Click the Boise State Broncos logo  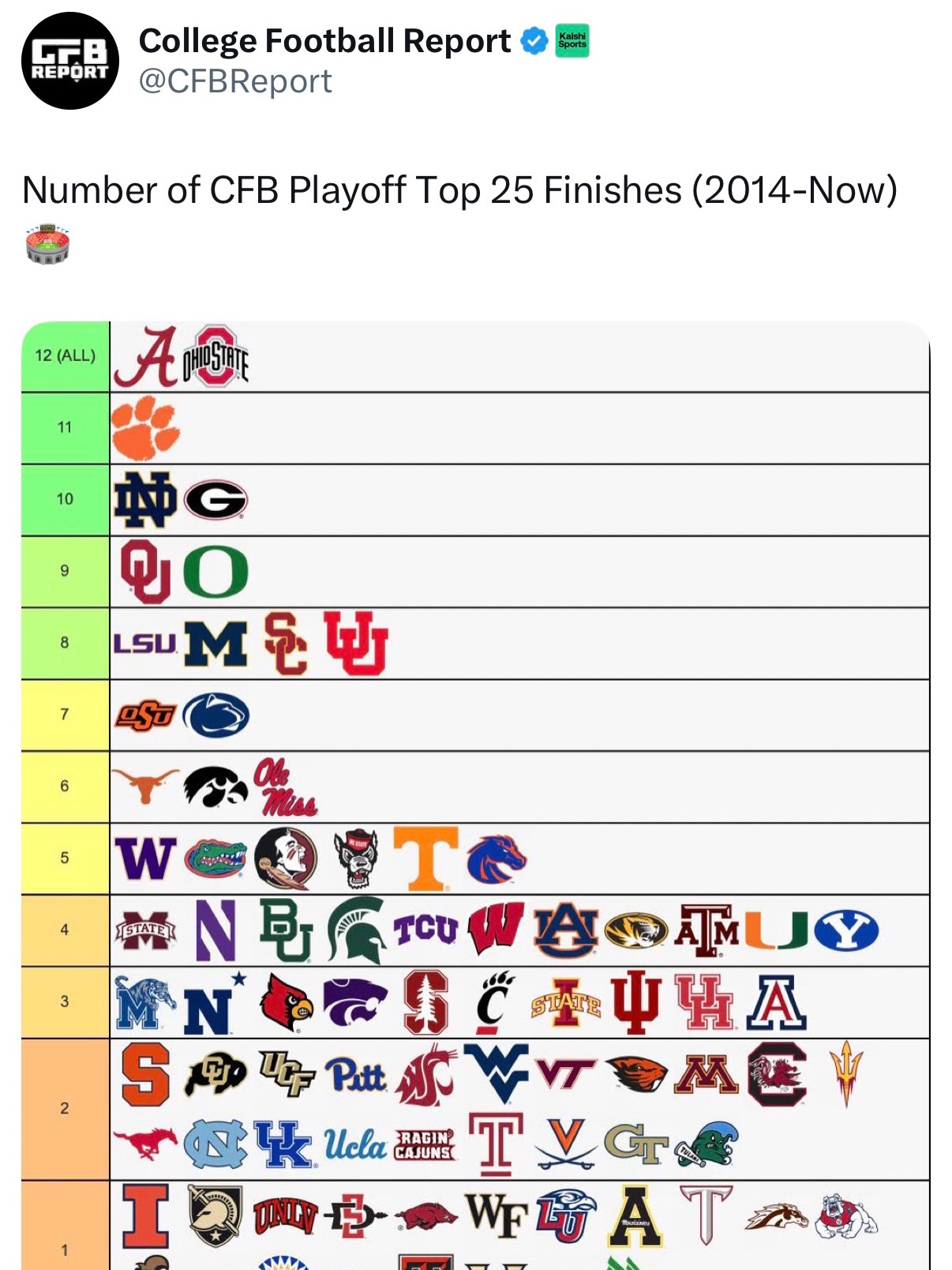click(x=496, y=859)
